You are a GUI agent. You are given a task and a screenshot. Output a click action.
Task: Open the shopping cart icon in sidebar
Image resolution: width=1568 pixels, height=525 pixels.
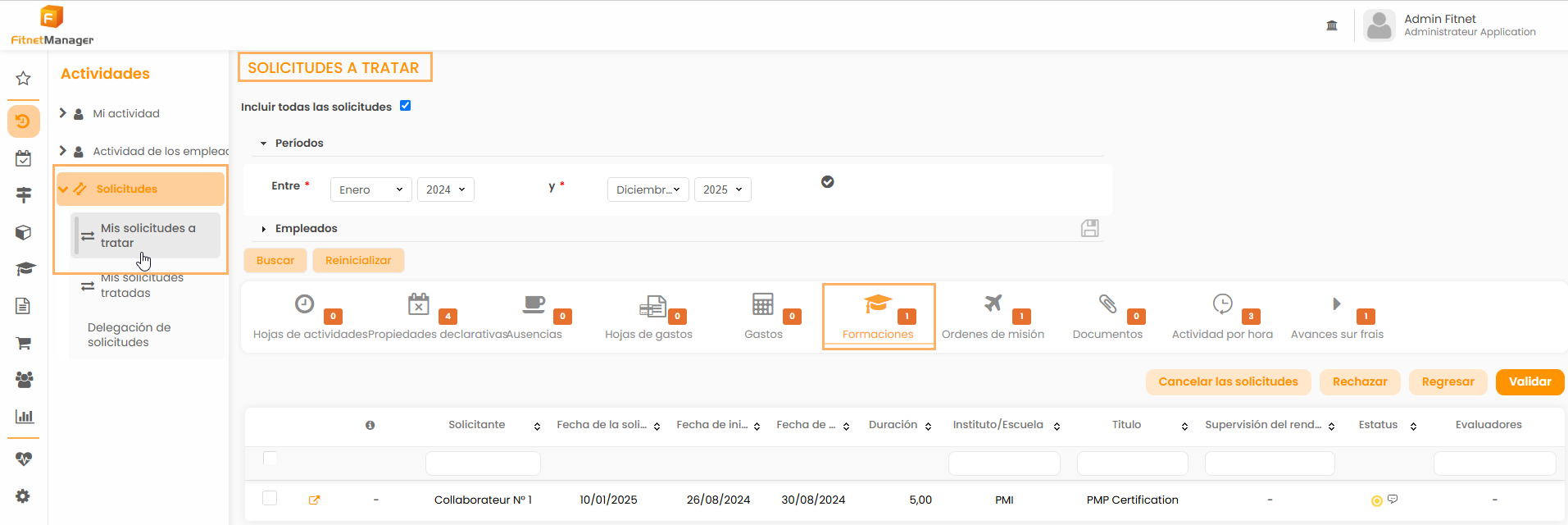pyautogui.click(x=23, y=343)
